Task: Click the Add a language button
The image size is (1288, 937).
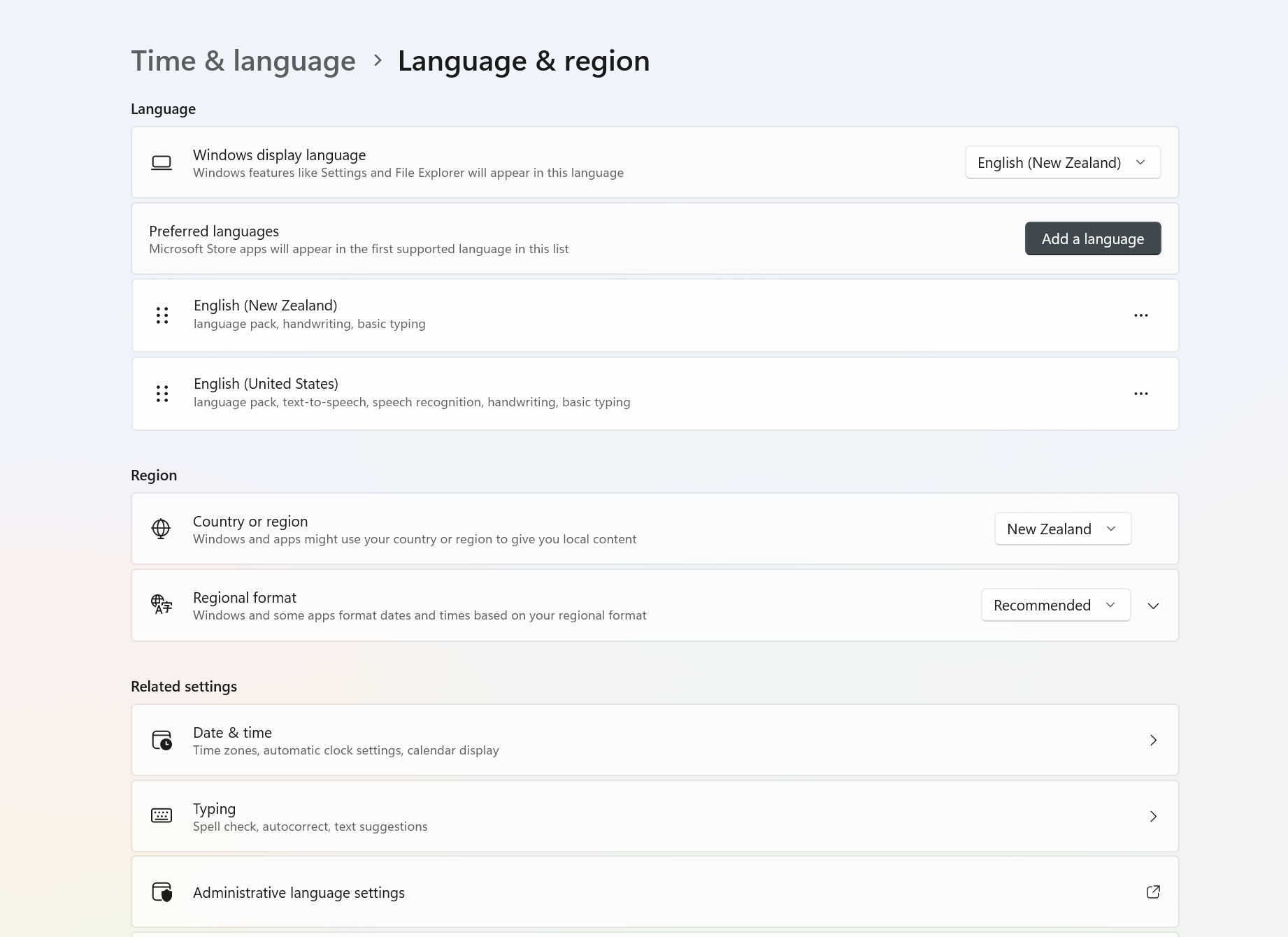Action: pos(1092,238)
